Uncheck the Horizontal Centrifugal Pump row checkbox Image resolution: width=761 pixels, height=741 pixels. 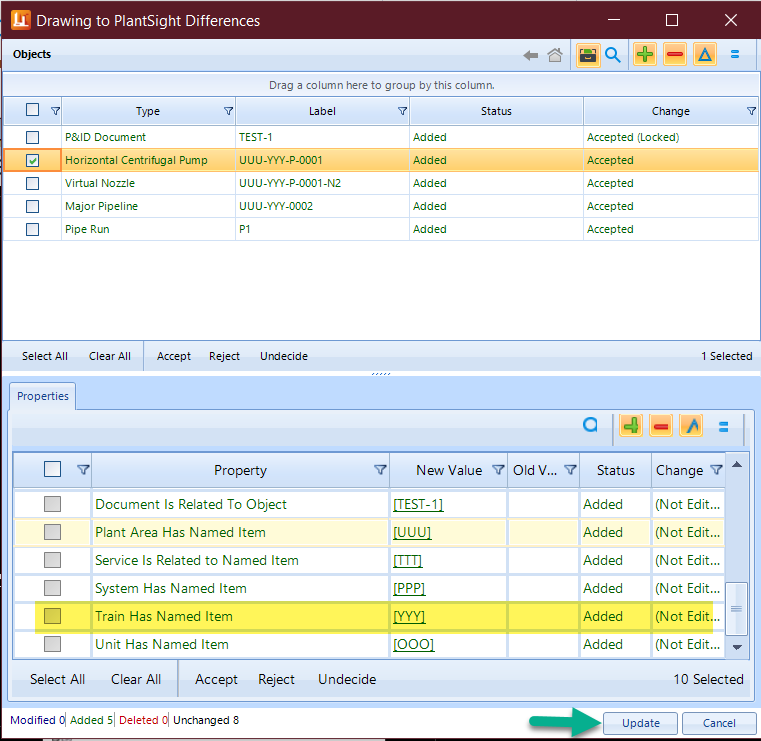(x=33, y=160)
